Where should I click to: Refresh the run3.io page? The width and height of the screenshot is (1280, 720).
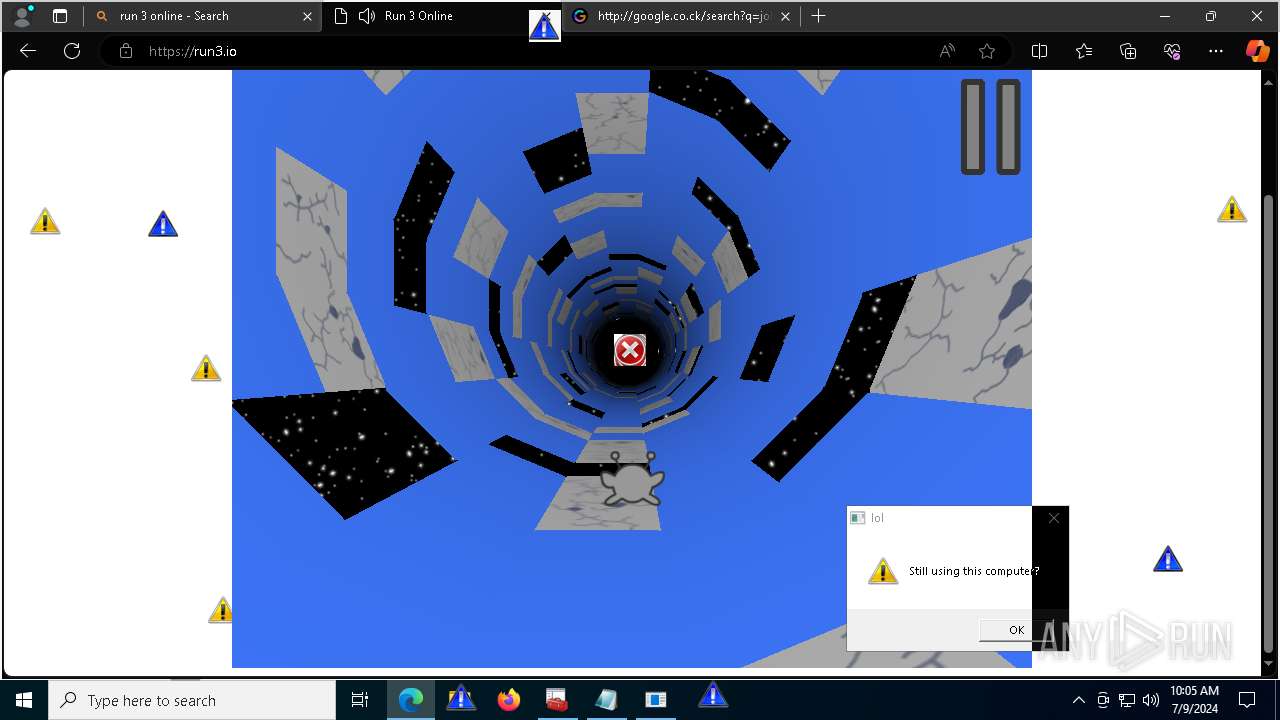(x=72, y=51)
